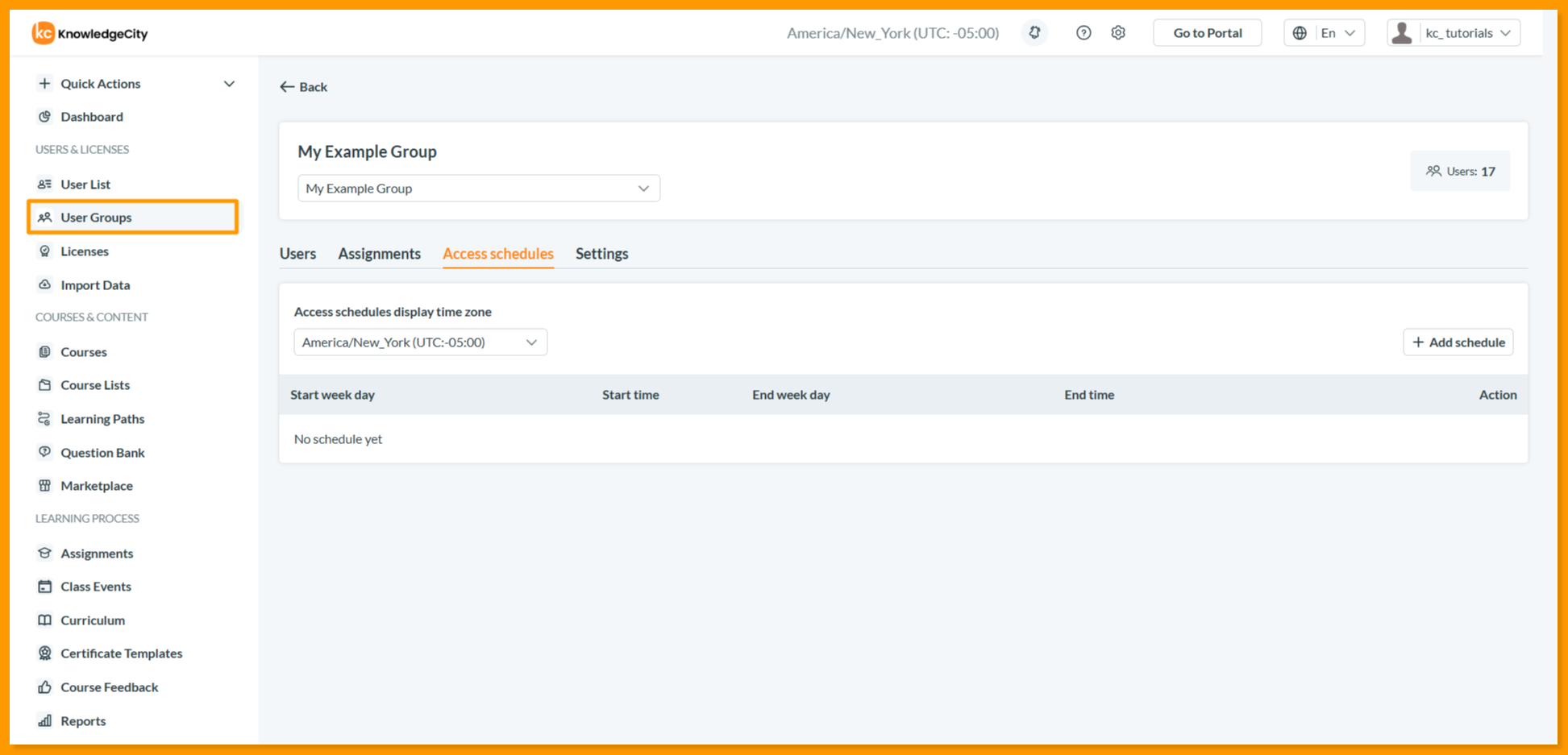The image size is (1568, 755).
Task: Go Back using the arrow link
Action: (303, 86)
